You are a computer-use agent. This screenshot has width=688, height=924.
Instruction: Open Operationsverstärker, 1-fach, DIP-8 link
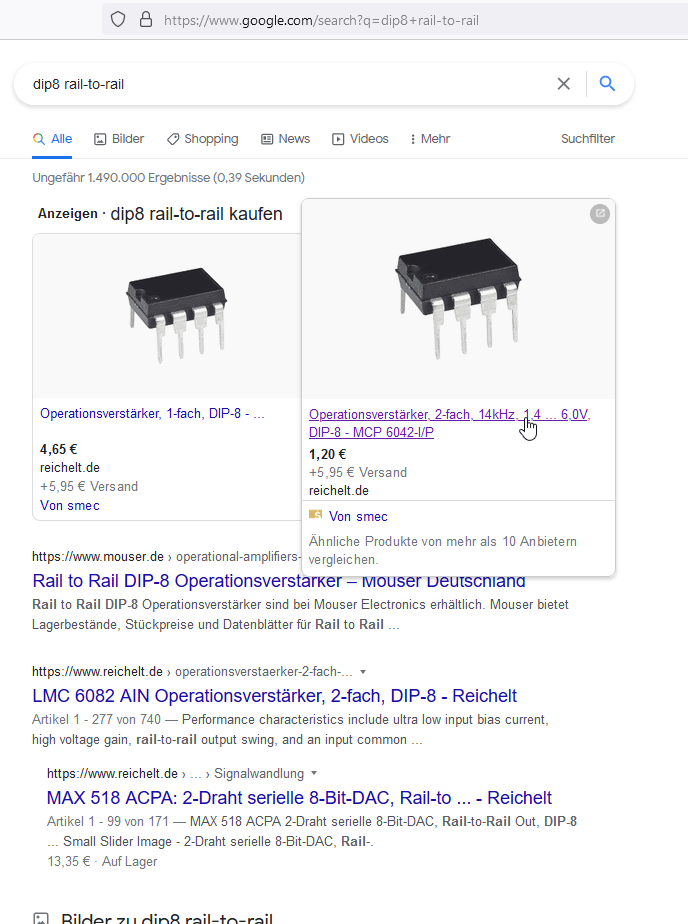click(x=152, y=414)
